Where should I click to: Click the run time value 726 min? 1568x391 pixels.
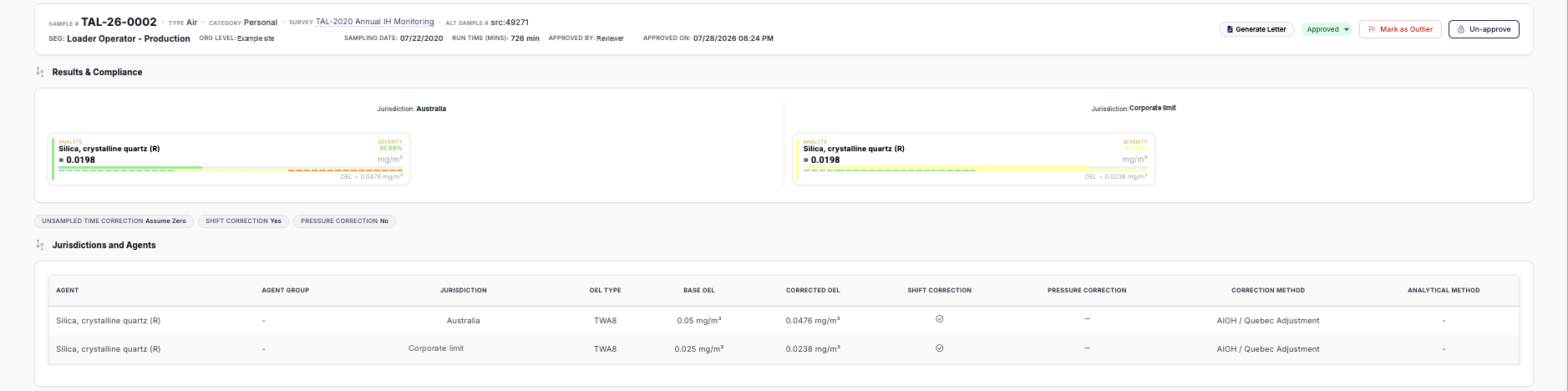525,38
